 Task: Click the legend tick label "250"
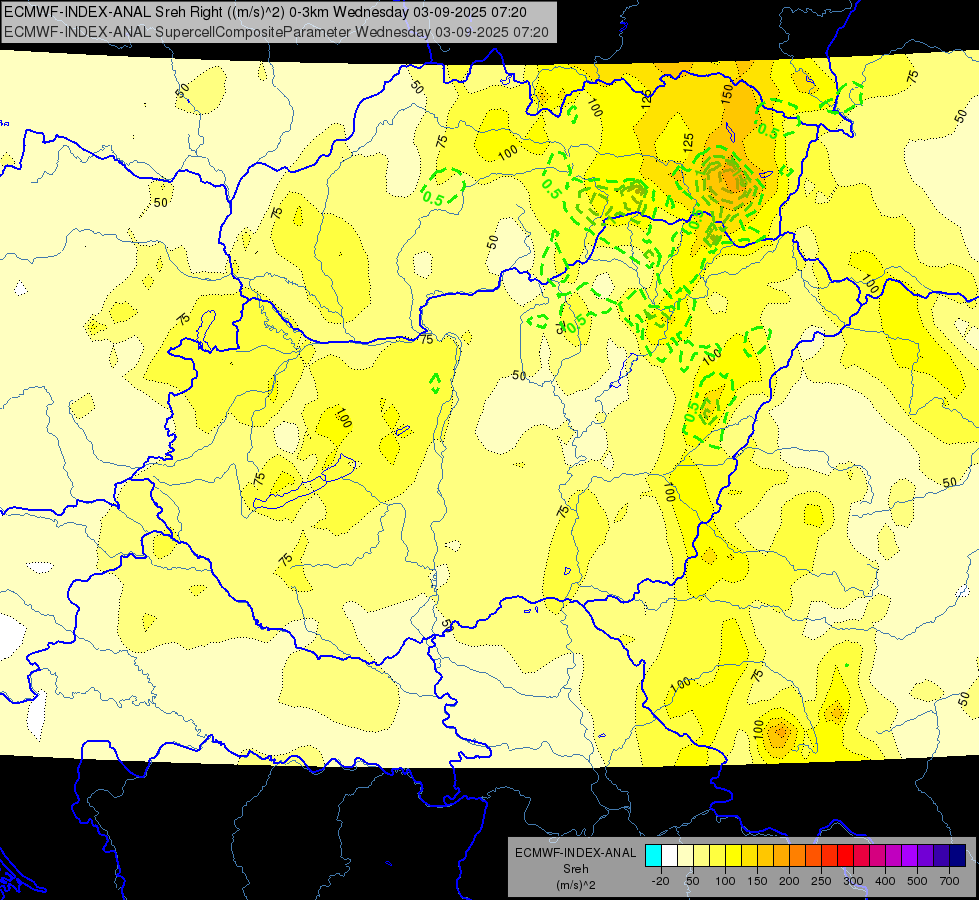tap(821, 881)
